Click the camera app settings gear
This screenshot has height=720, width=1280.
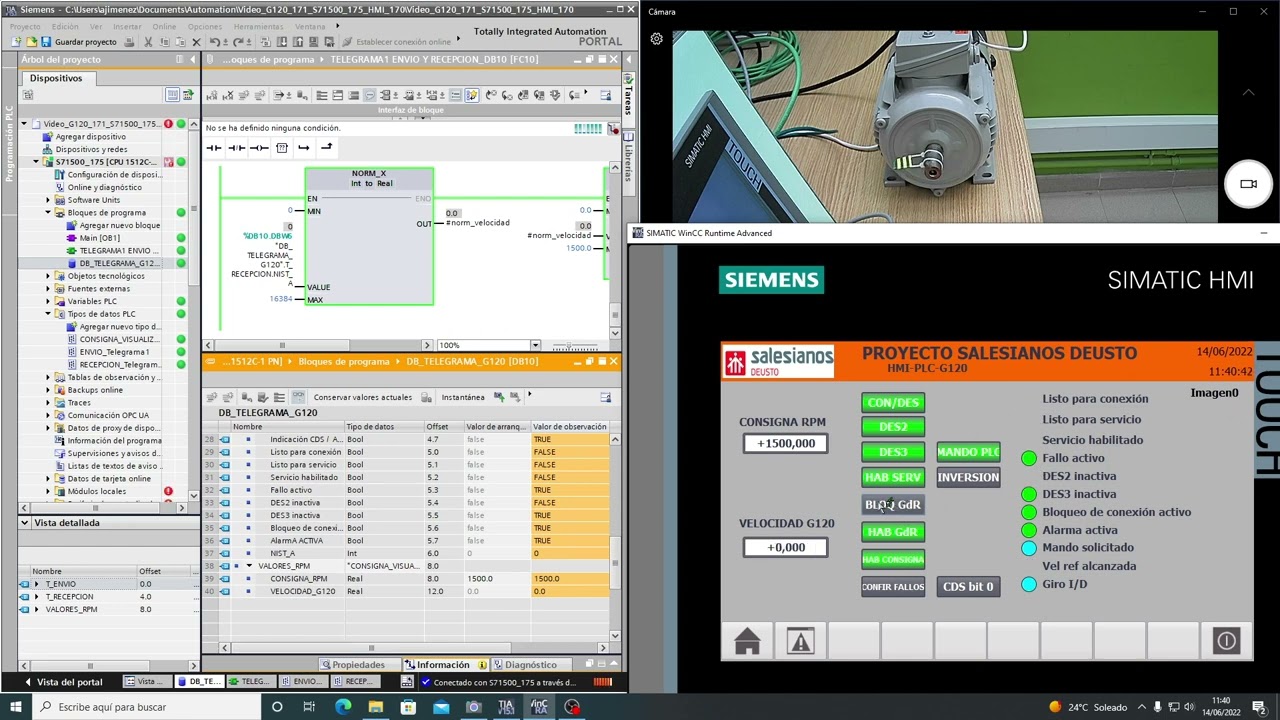656,39
